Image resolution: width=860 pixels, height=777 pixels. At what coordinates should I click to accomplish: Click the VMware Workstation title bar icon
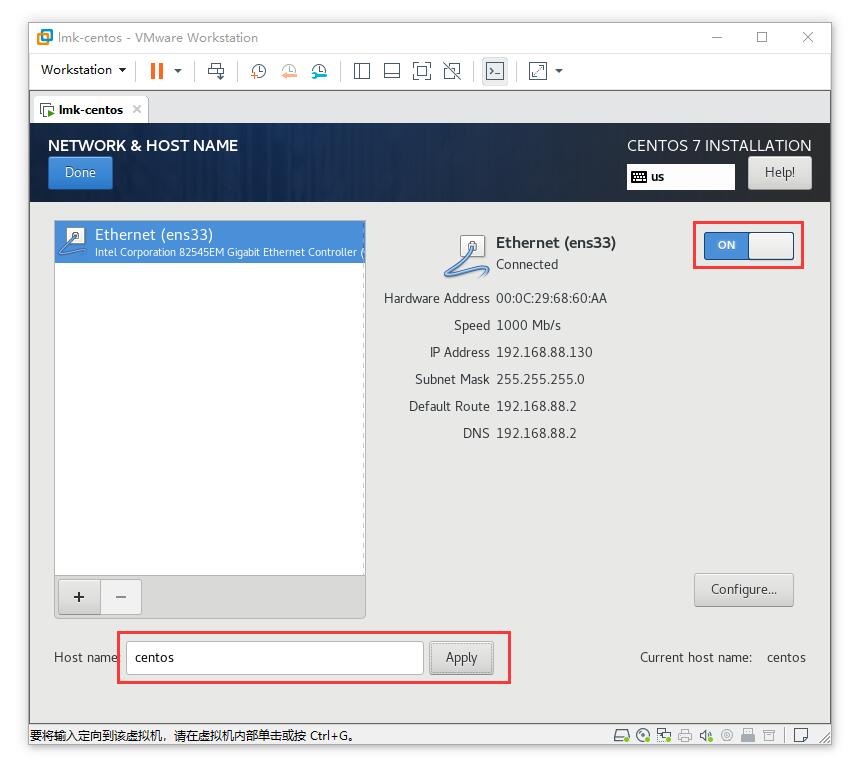click(x=45, y=37)
